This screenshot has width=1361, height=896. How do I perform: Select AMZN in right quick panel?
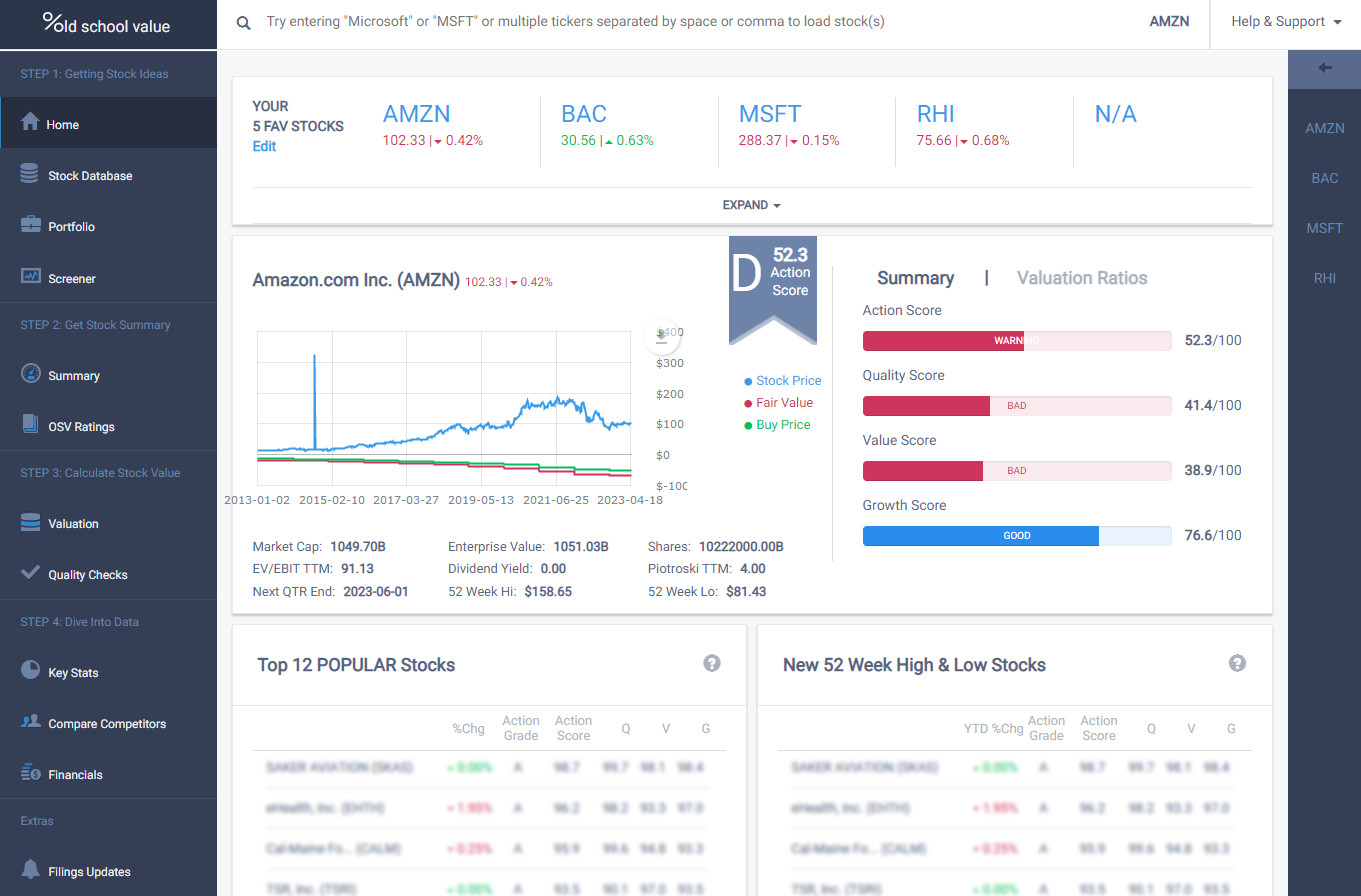point(1325,129)
